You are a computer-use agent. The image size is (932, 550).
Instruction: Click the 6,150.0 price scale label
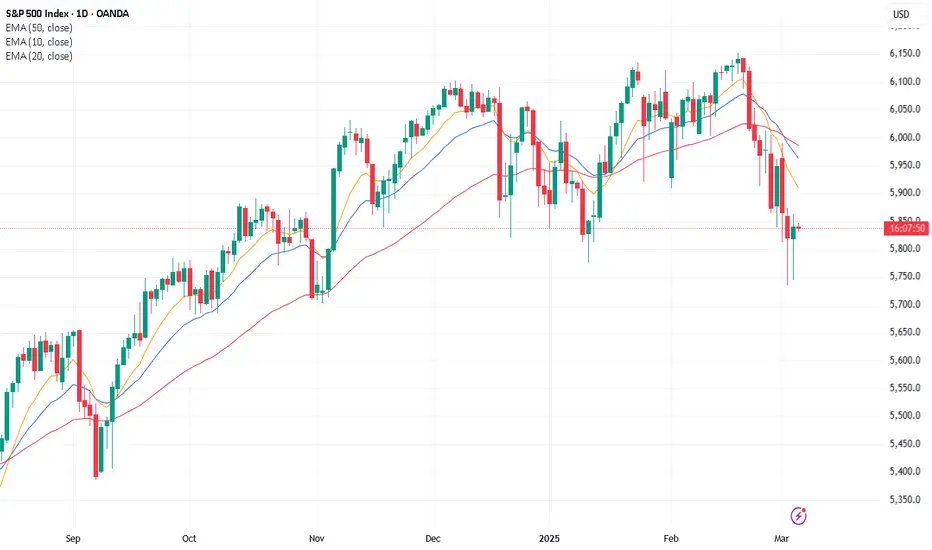click(905, 54)
